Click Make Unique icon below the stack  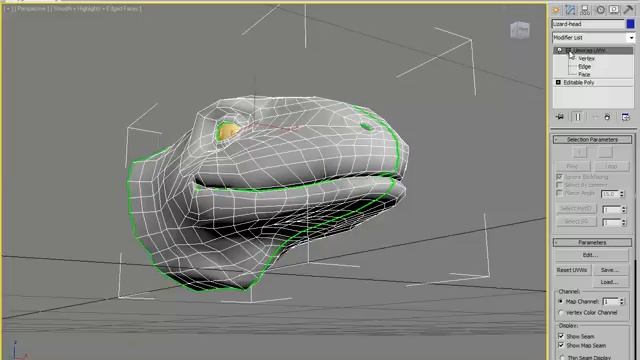pos(595,117)
